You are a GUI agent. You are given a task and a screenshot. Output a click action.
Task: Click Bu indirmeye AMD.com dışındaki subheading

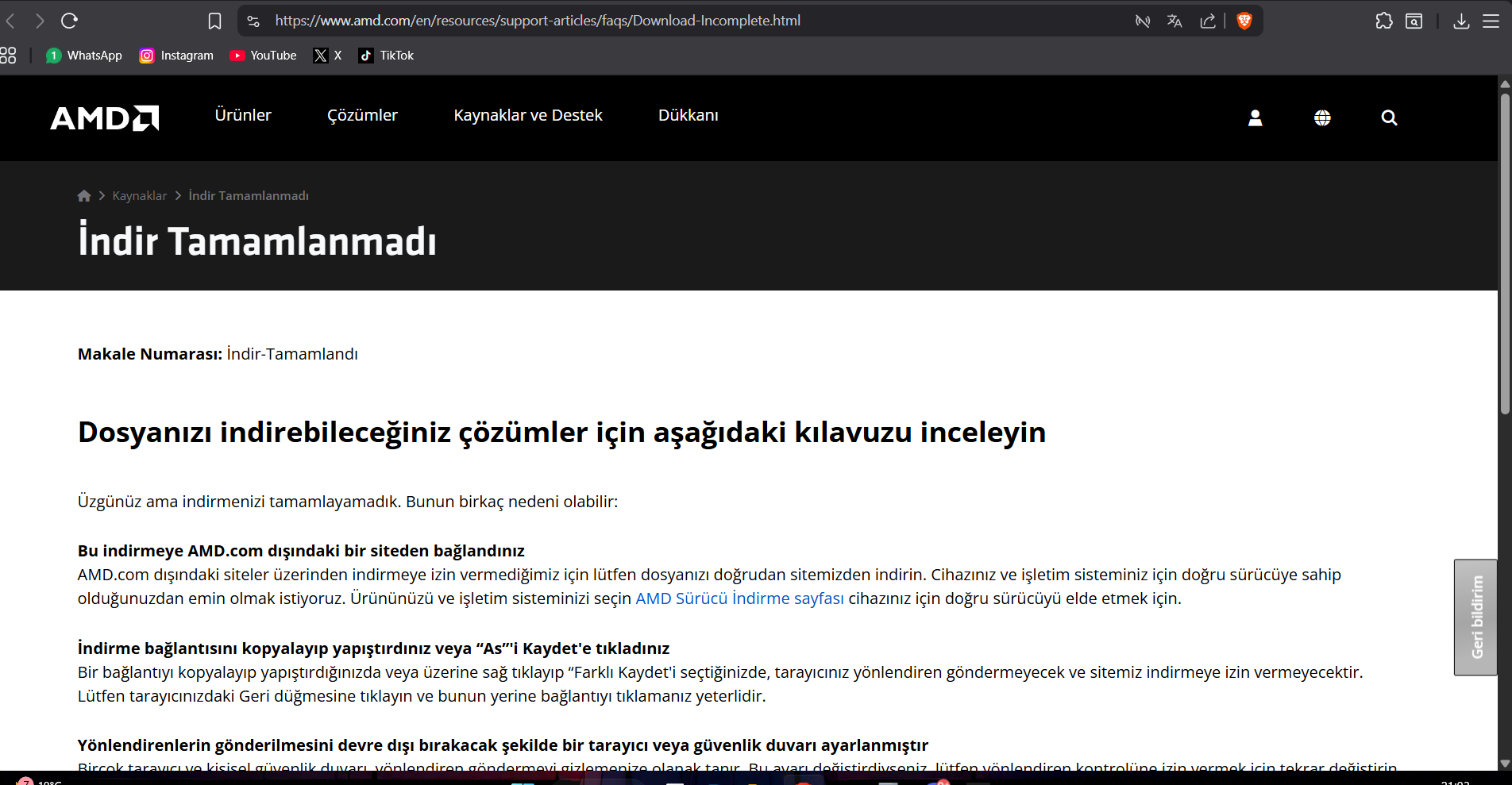301,551
